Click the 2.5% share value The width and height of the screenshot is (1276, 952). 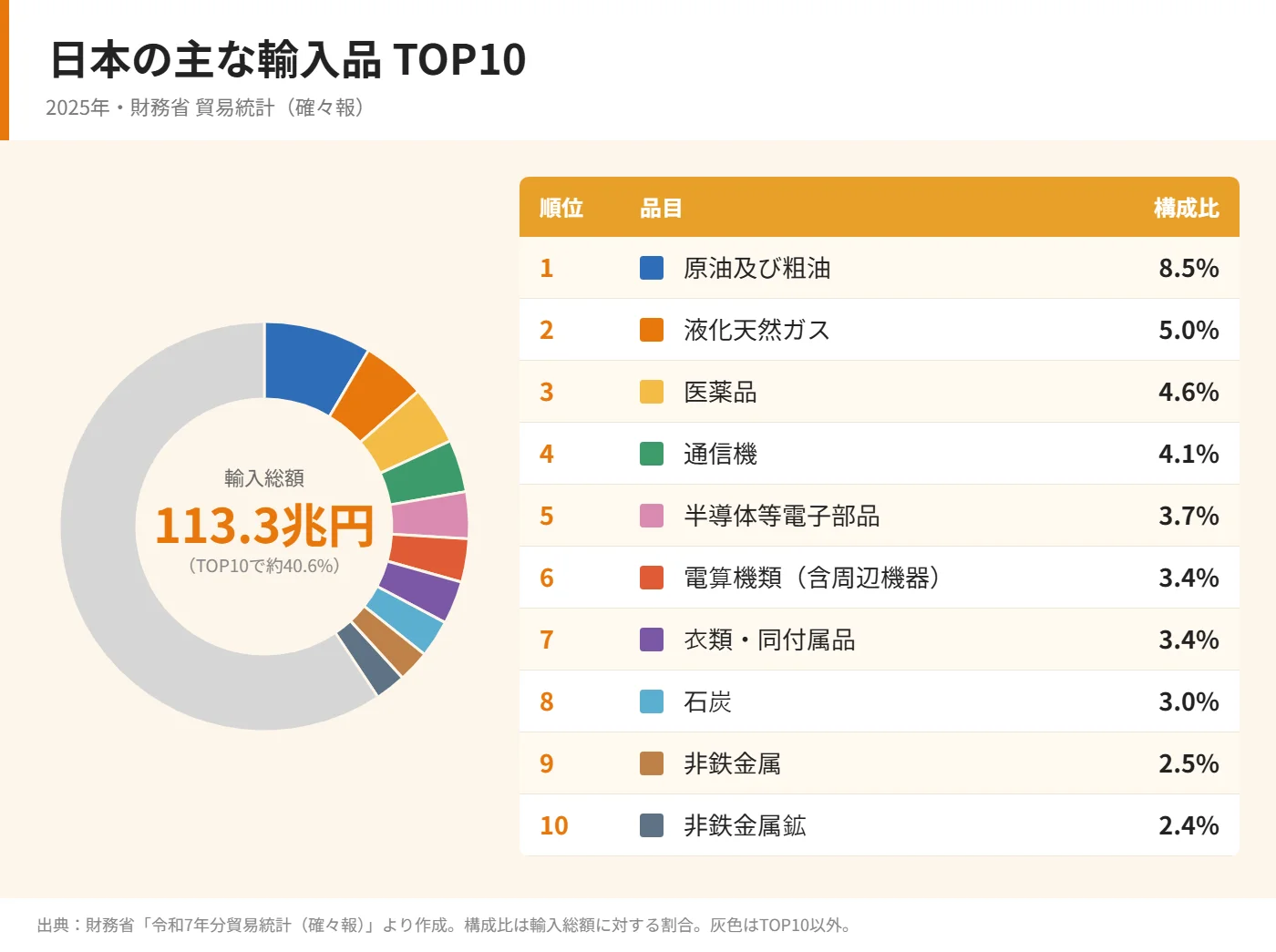[x=1189, y=763]
